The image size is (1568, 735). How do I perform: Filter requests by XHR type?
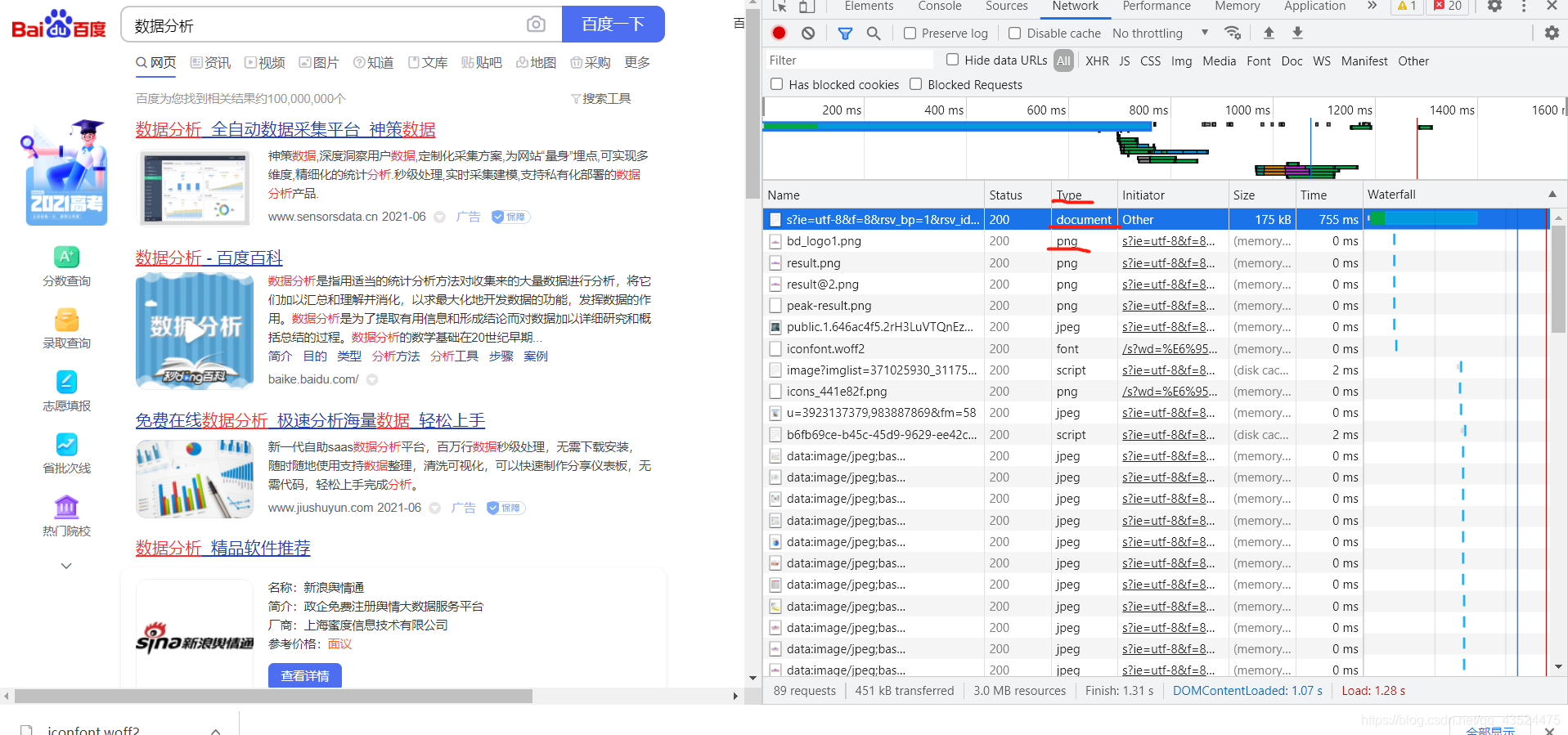(1097, 61)
